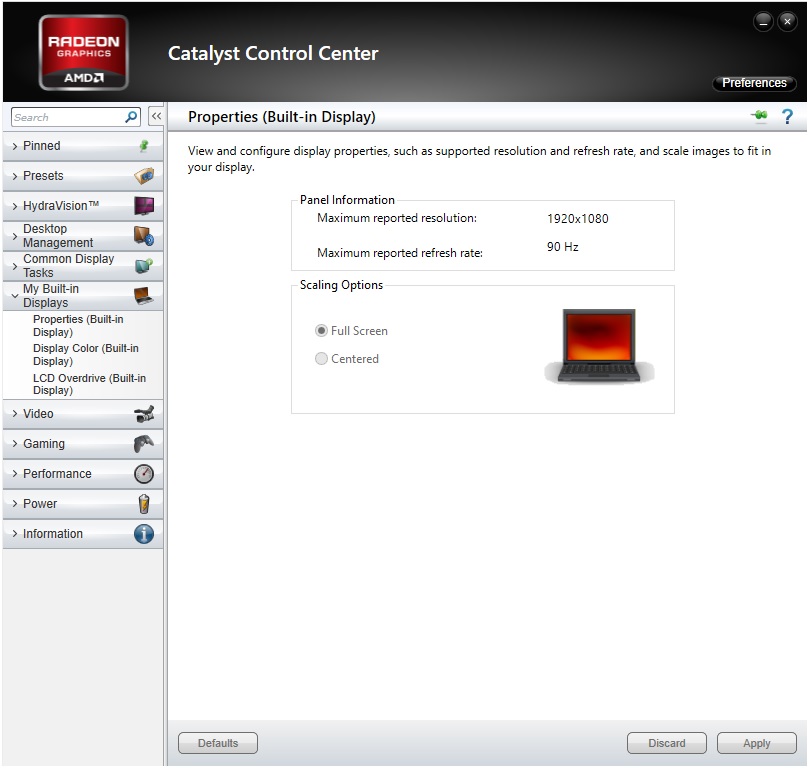The image size is (809, 768).
Task: Open help with the question mark icon
Action: click(787, 117)
